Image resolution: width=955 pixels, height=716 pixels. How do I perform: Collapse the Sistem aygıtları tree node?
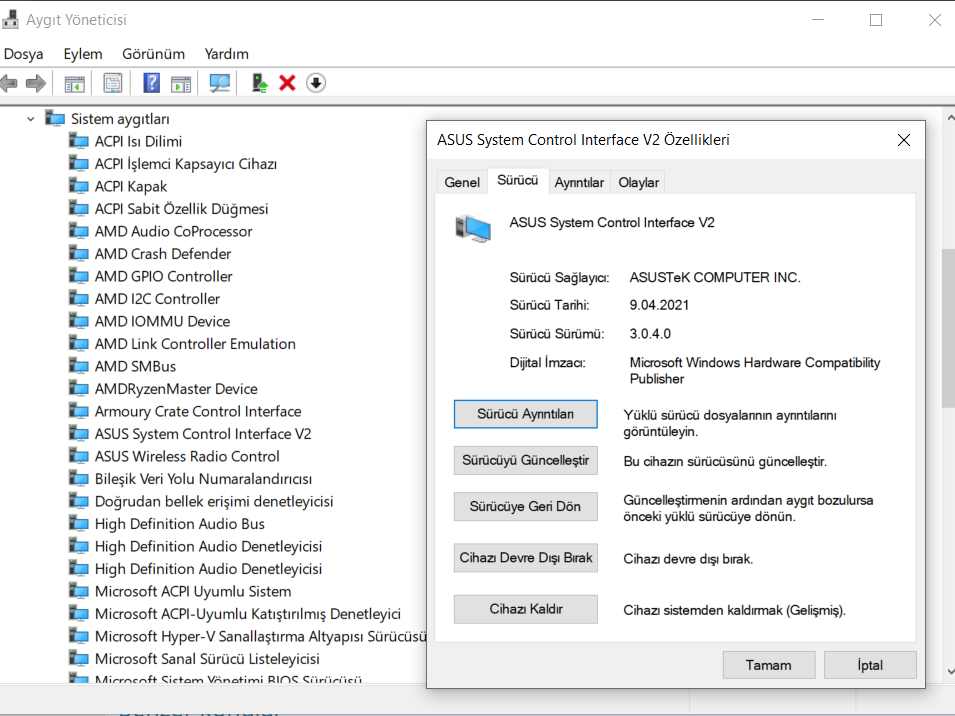point(31,119)
